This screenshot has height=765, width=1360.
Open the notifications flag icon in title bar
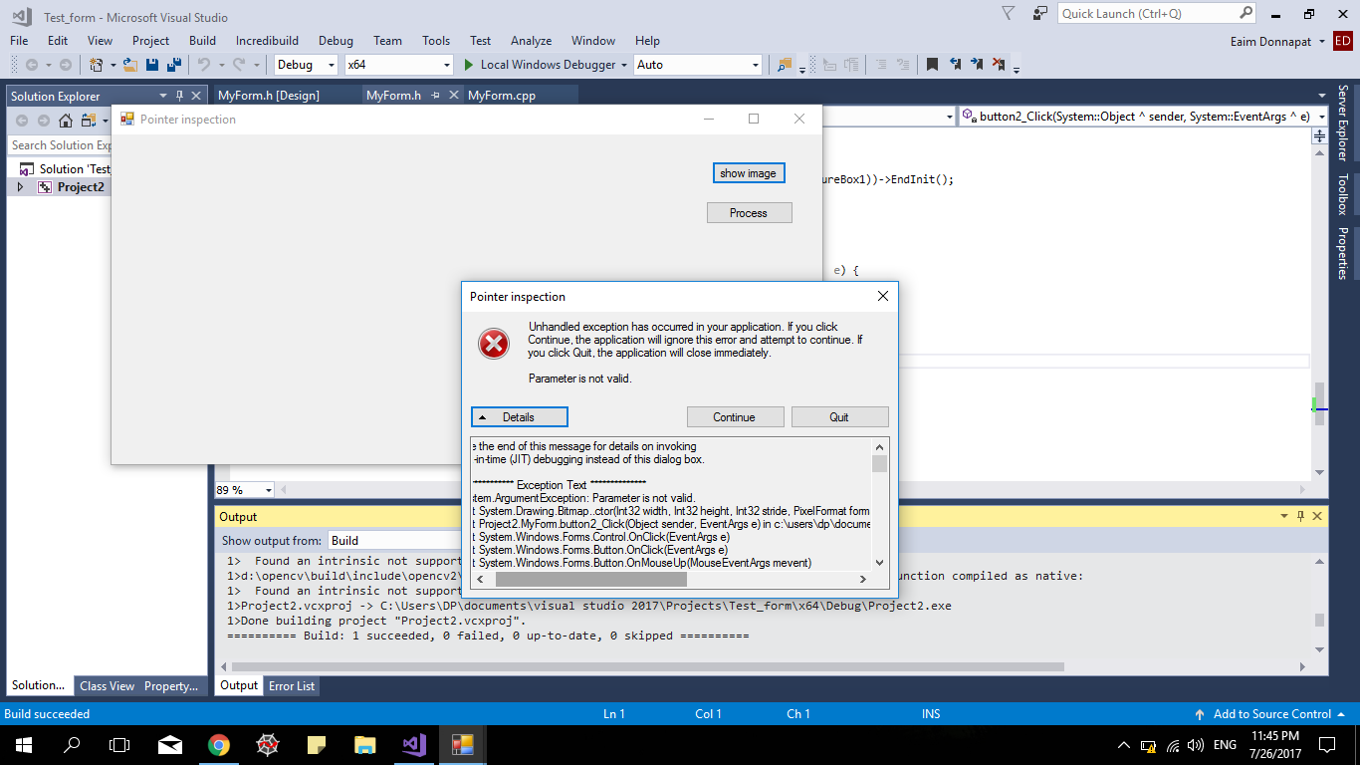coord(1008,14)
